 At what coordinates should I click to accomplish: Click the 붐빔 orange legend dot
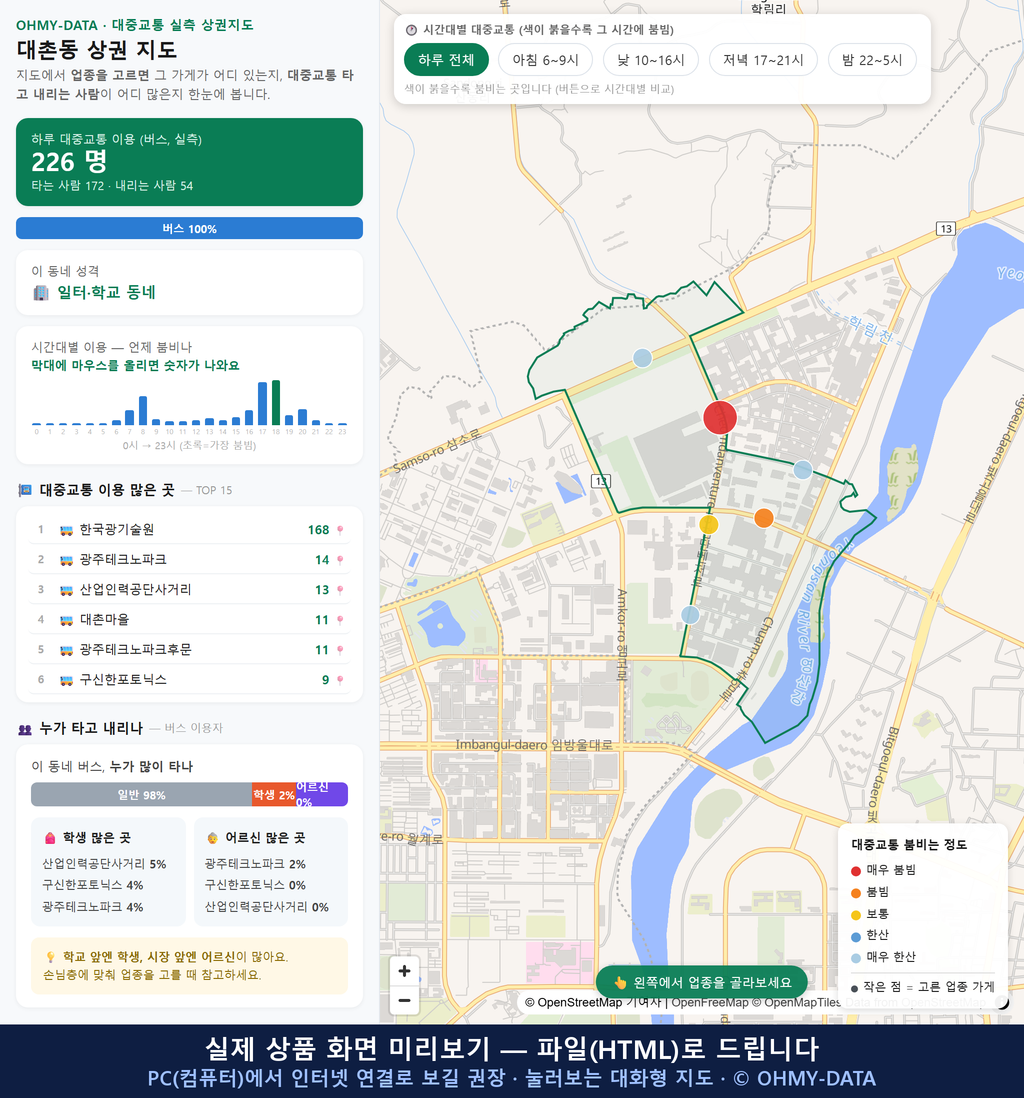coord(855,893)
